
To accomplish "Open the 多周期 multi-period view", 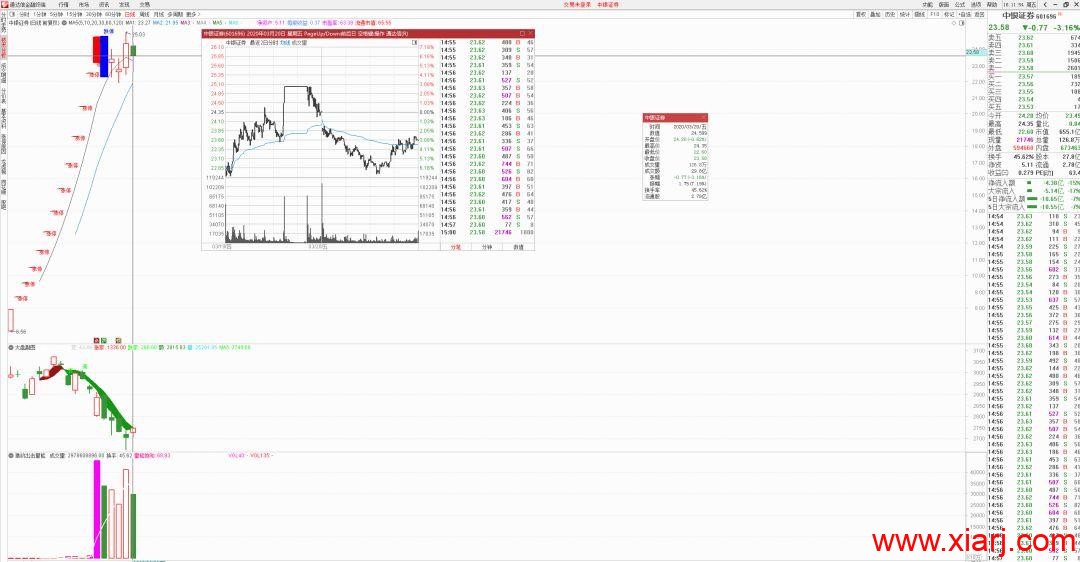I will 175,14.
